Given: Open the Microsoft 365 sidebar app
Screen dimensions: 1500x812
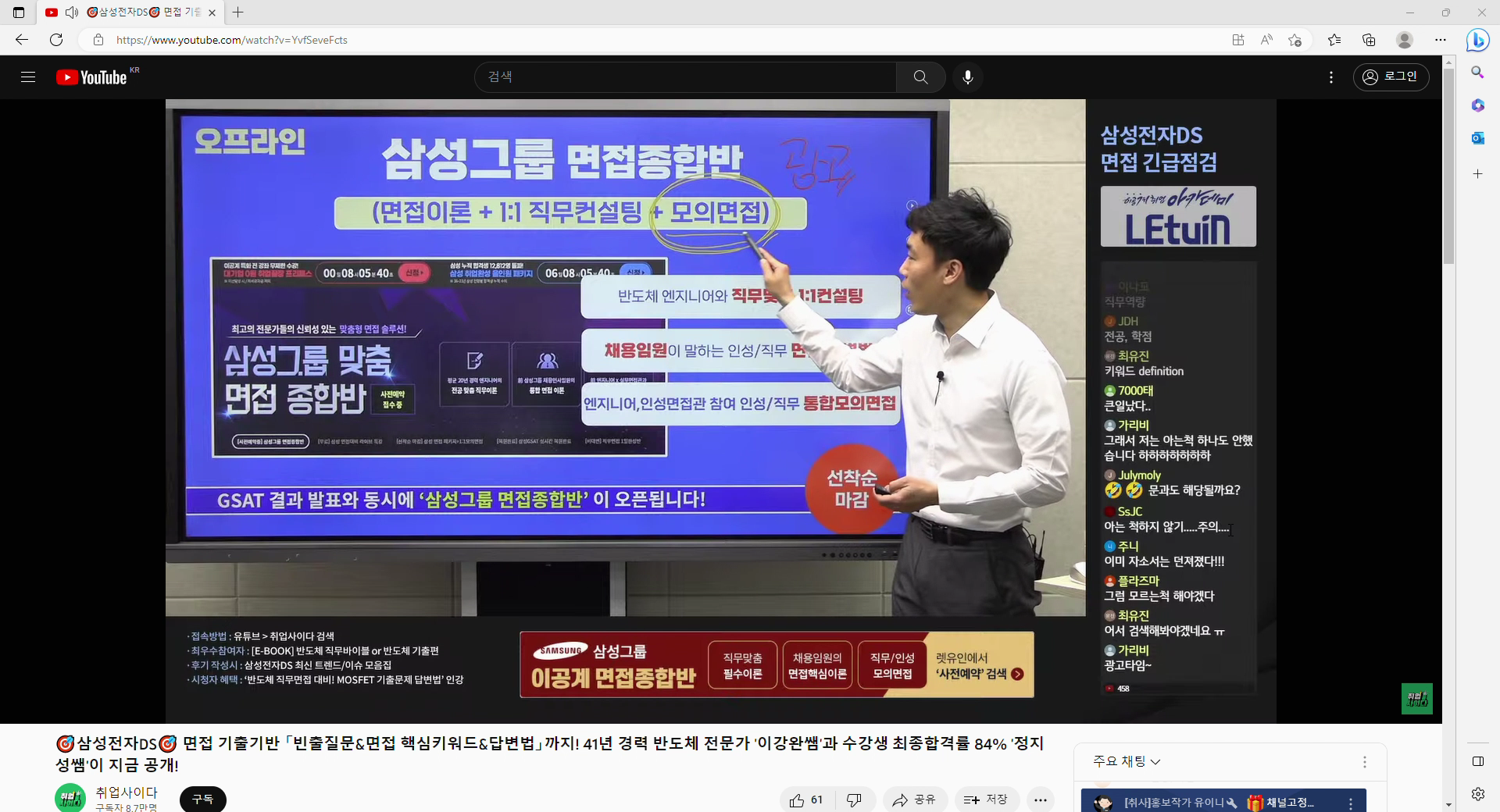Looking at the screenshot, I should click(1477, 105).
